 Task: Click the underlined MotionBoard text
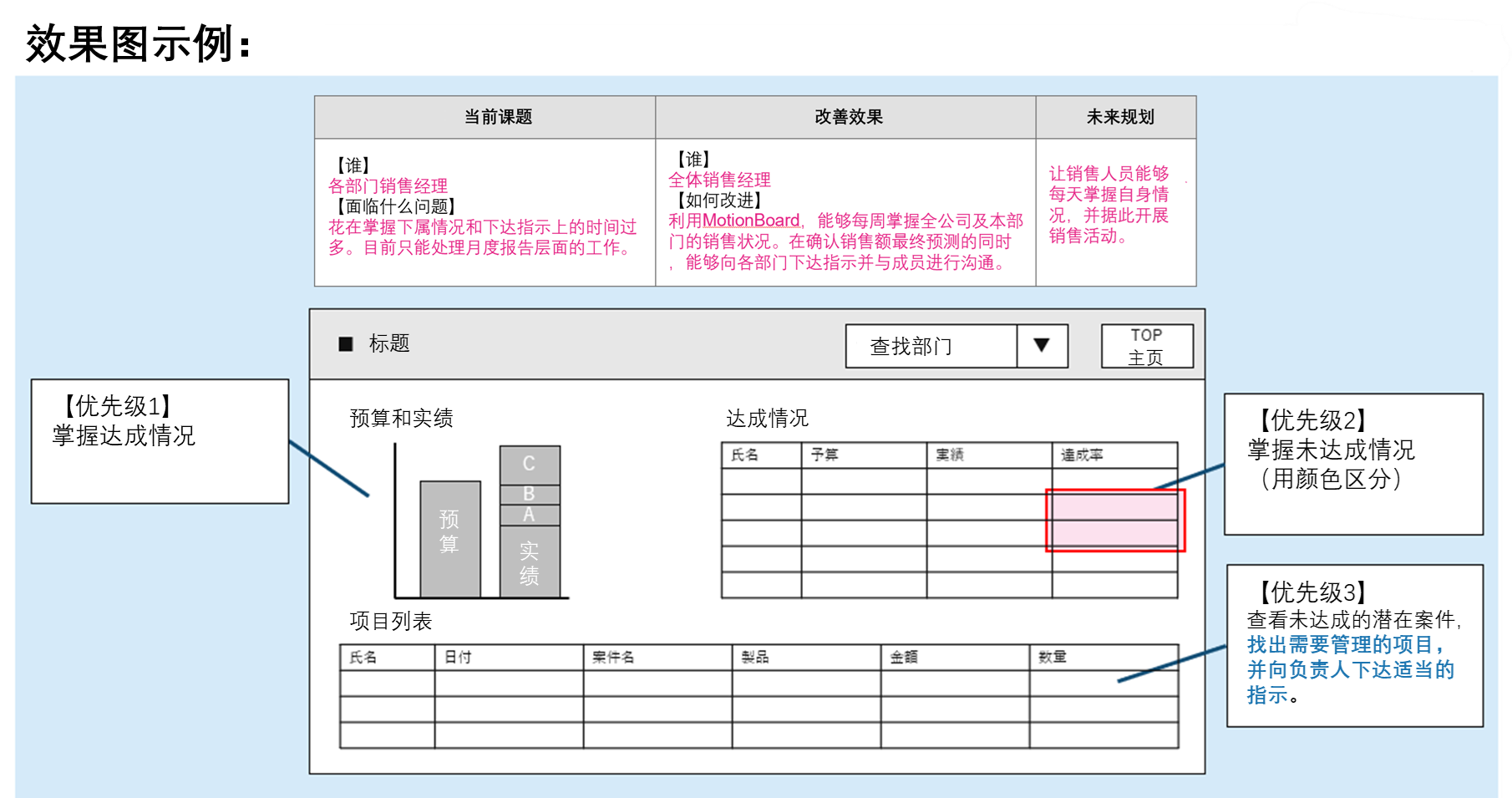point(751,221)
